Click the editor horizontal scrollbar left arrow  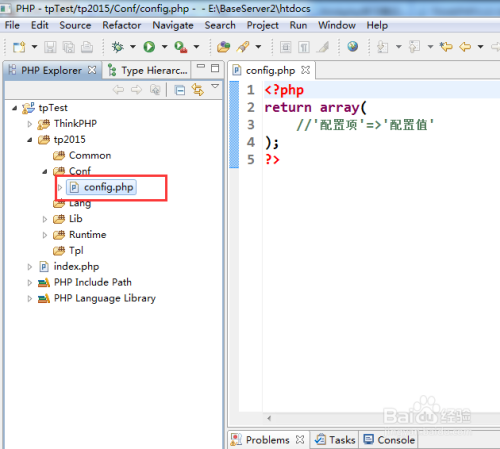[x=269, y=418]
